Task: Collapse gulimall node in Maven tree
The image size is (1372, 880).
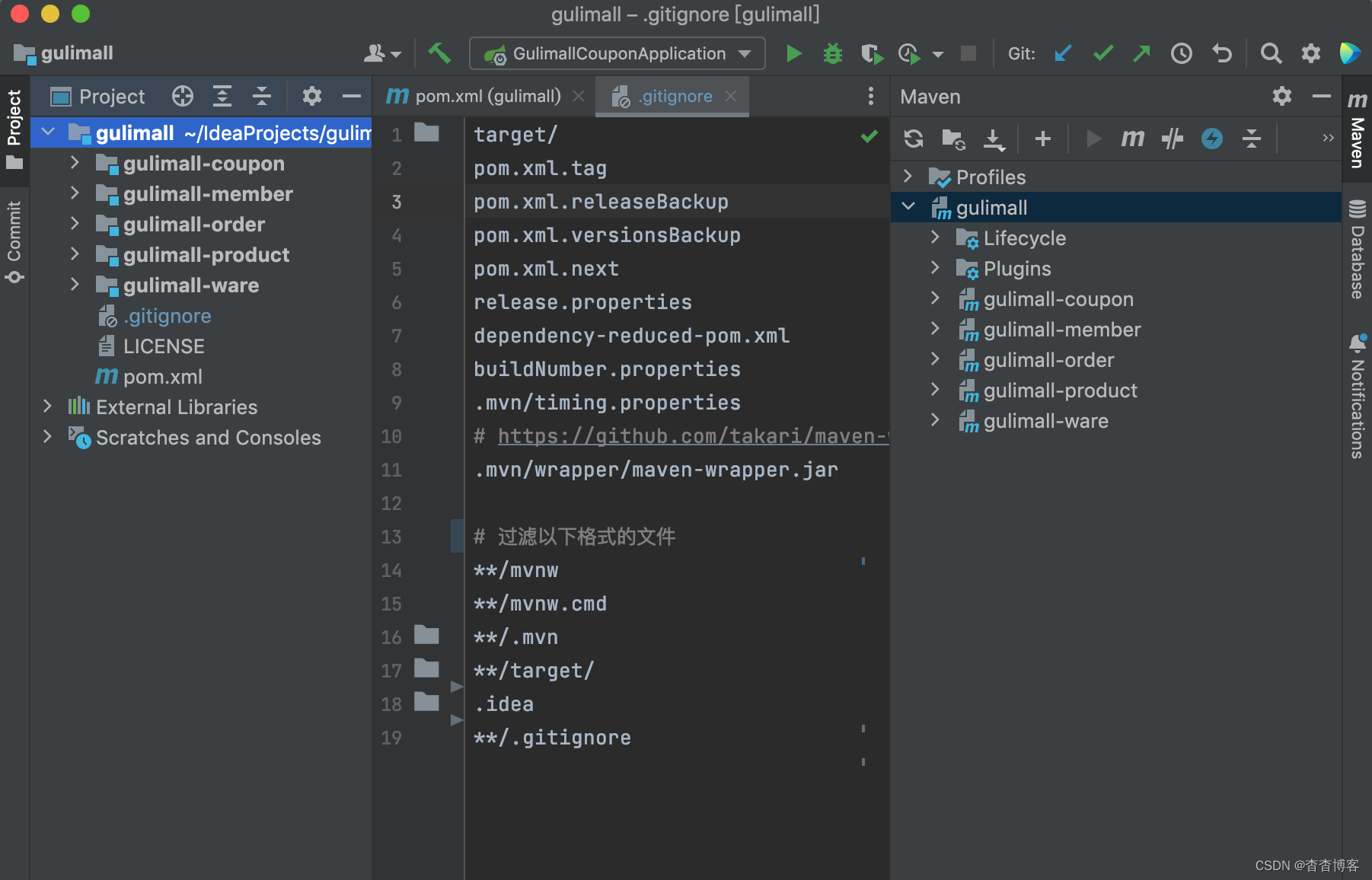Action: (x=908, y=207)
